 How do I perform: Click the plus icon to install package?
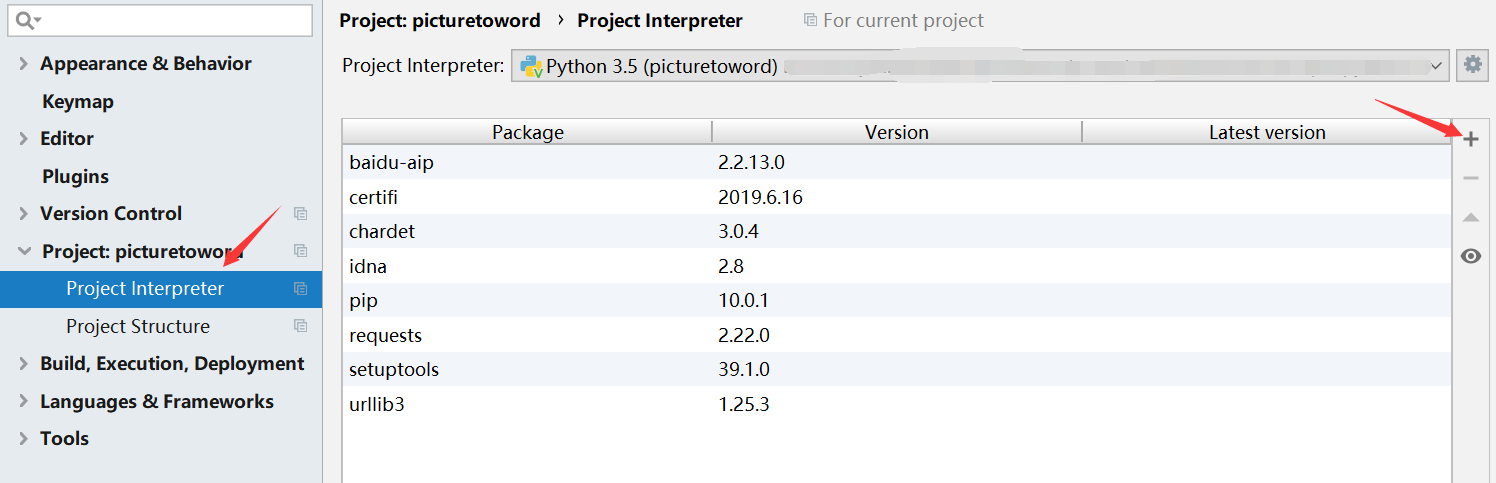coord(1470,140)
